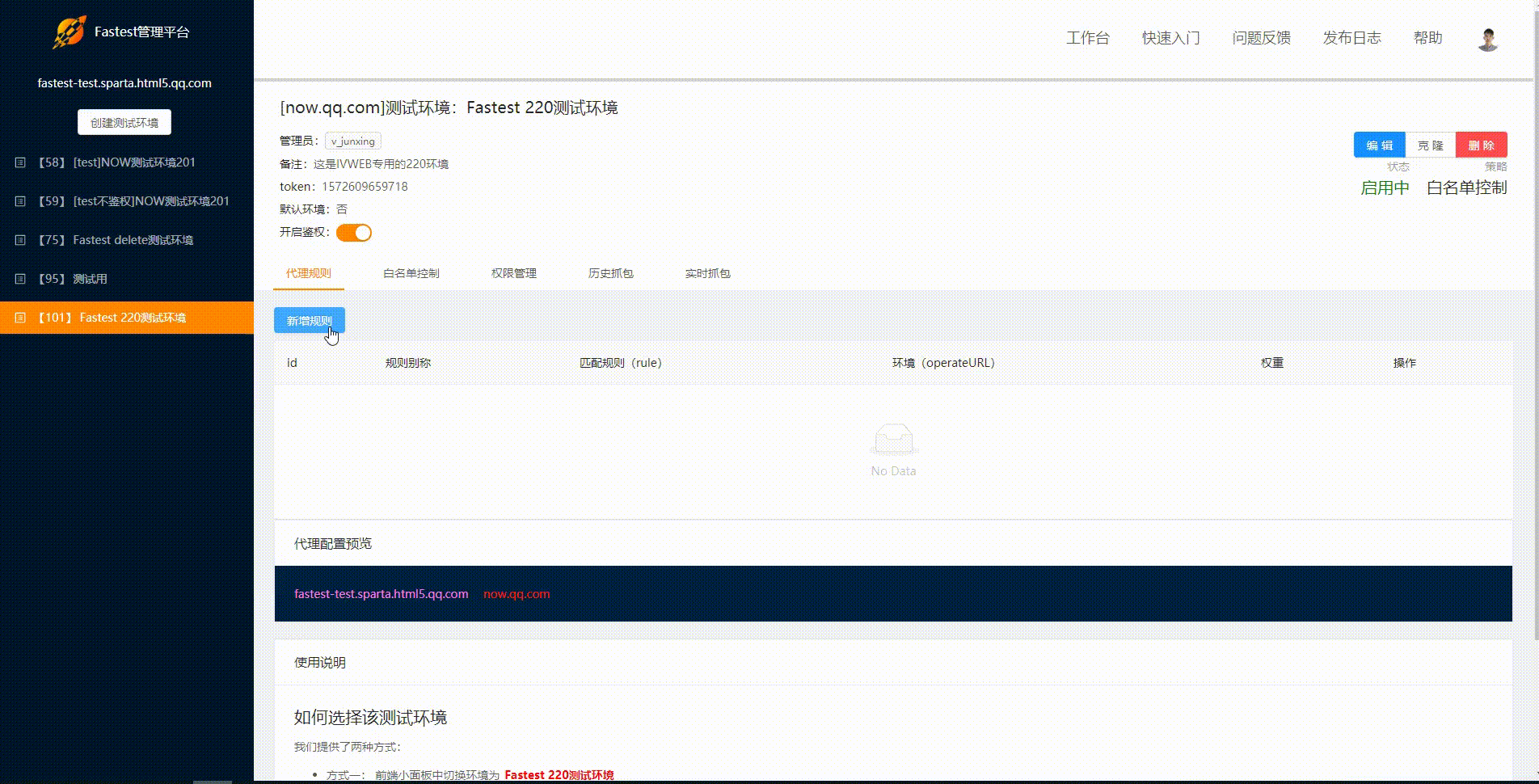
Task: Click the 代理配置预览 section heading
Action: (333, 544)
